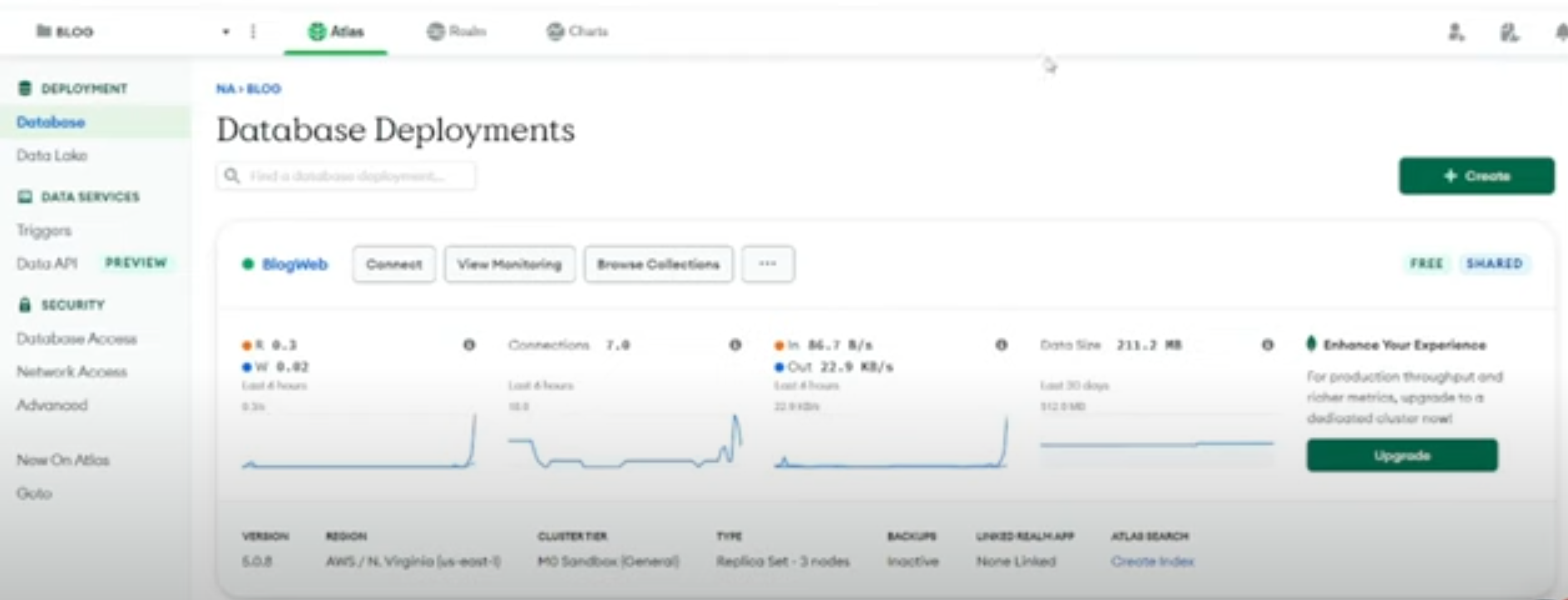Open the invite user icon in top bar
Viewport: 1568px width, 600px height.
(1456, 32)
